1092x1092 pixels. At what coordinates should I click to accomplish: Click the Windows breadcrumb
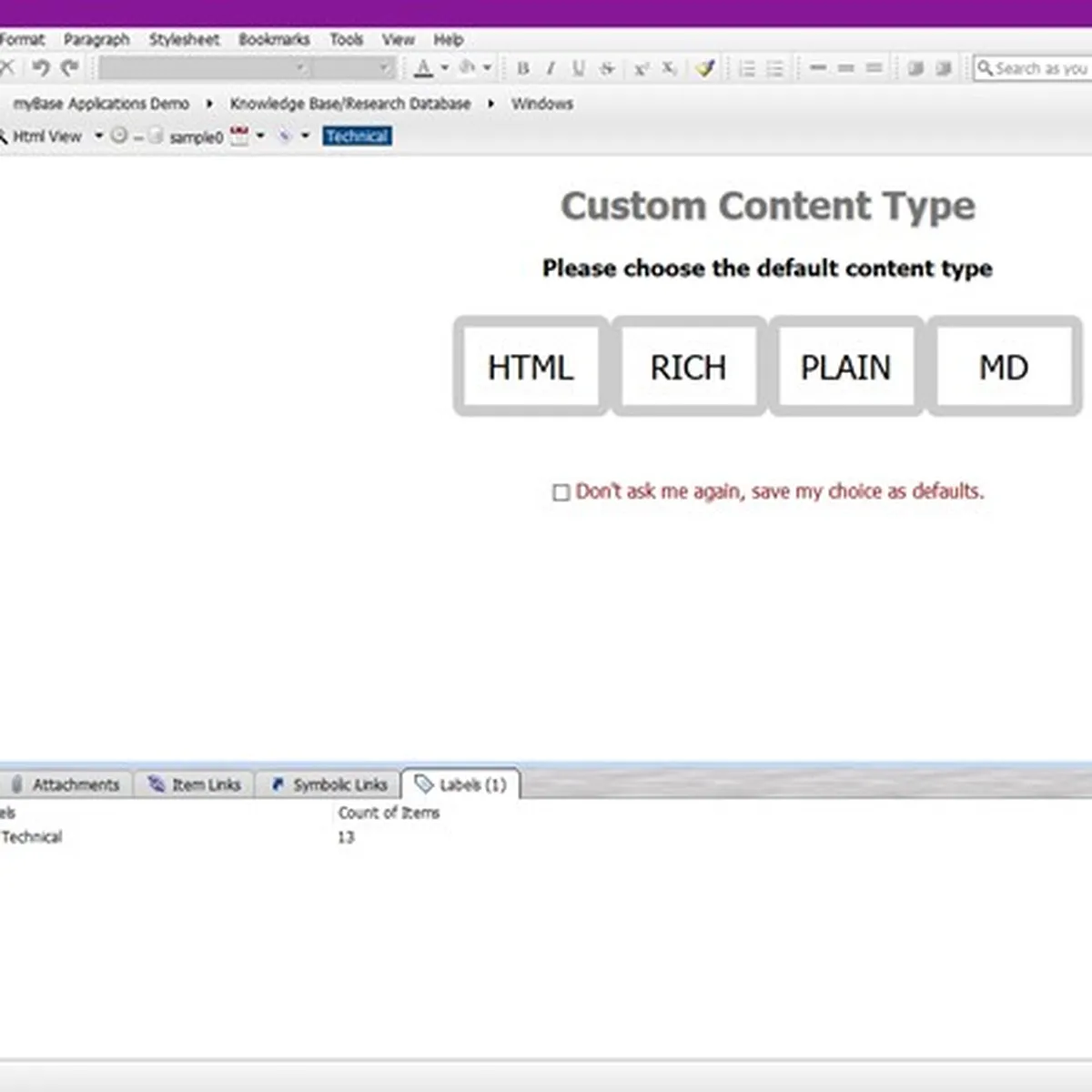541,104
